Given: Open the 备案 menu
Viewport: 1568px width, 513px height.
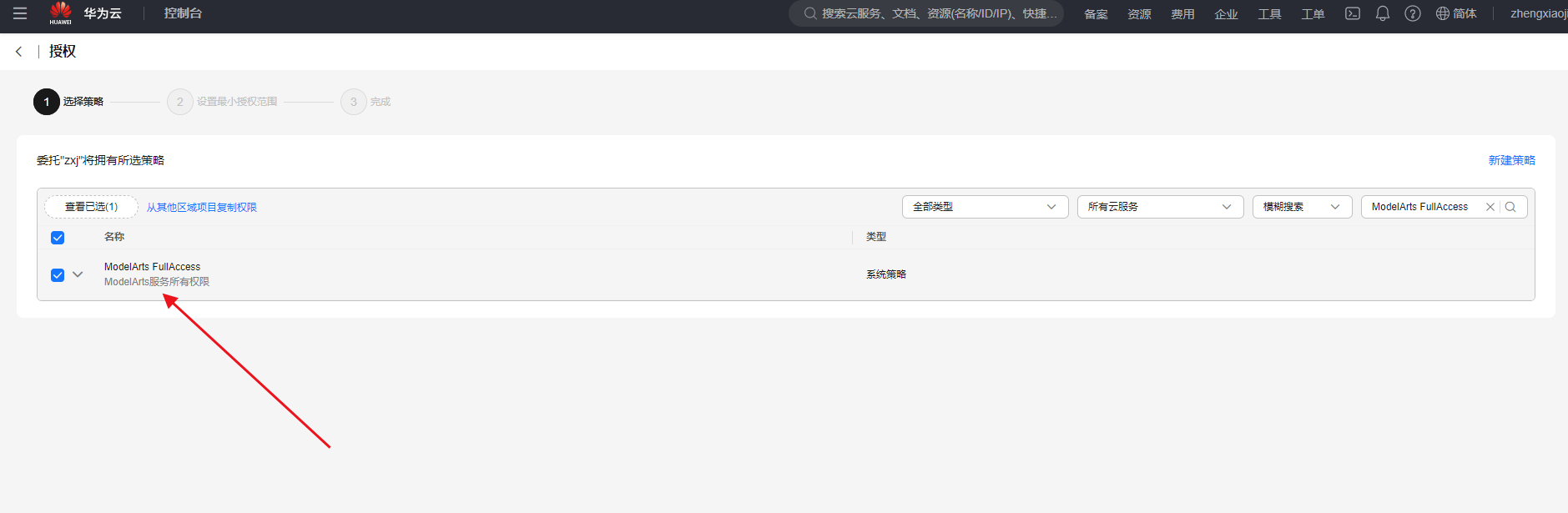Looking at the screenshot, I should (1096, 14).
